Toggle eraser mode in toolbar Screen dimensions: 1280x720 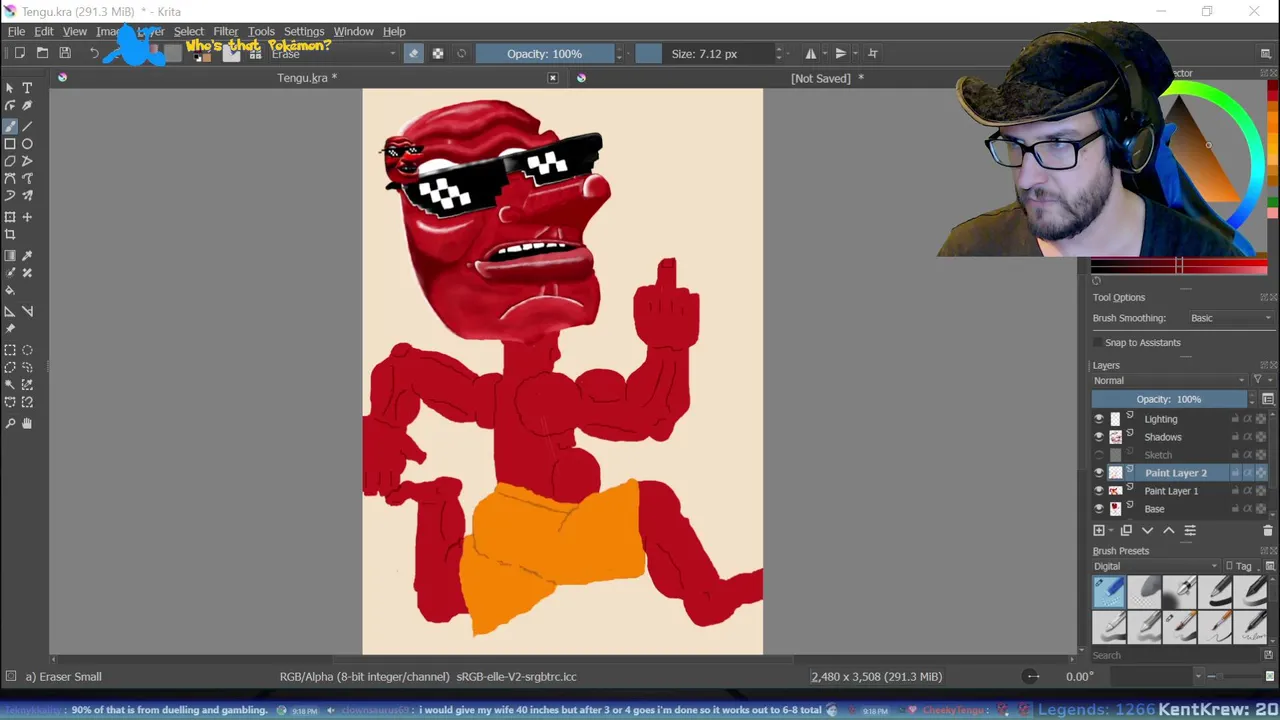(414, 53)
